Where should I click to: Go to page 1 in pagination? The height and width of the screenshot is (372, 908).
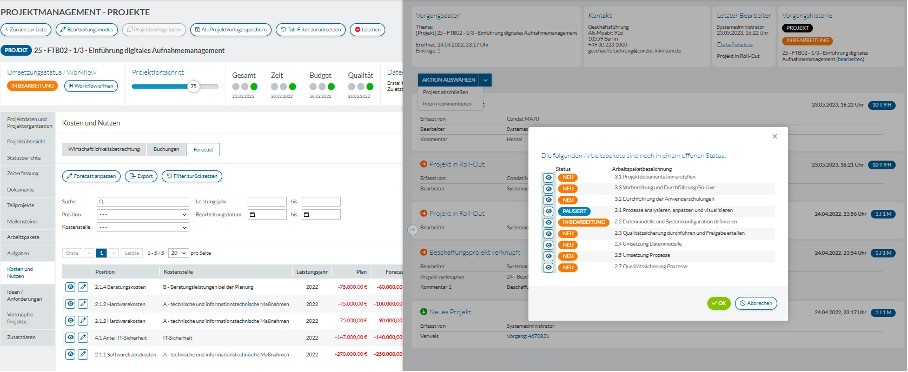pos(101,253)
